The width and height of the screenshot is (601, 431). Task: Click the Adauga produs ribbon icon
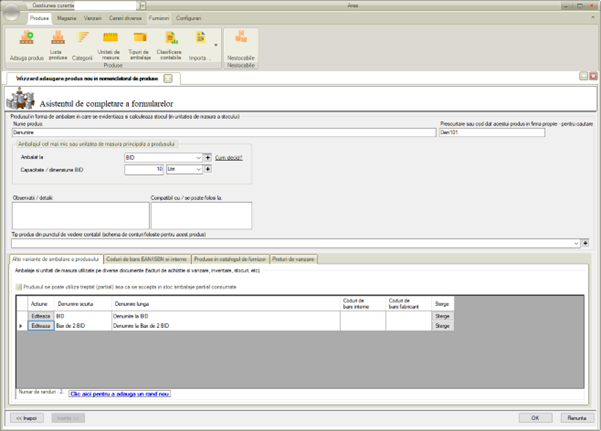tap(26, 45)
